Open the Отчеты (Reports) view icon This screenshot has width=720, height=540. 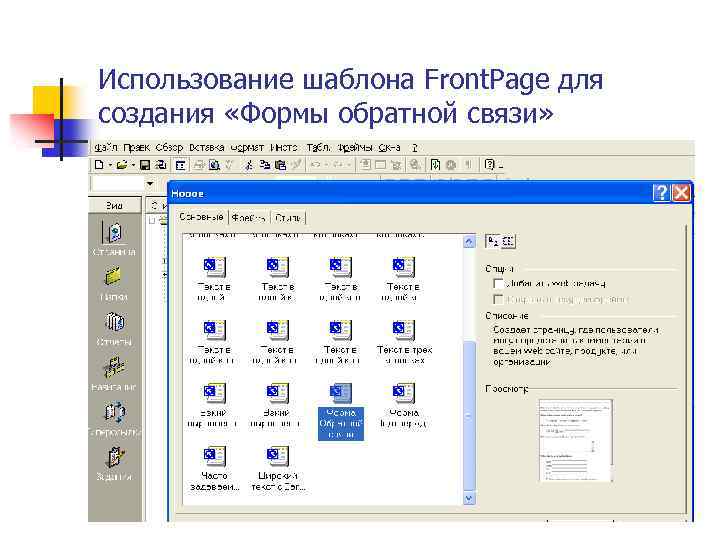coord(114,322)
